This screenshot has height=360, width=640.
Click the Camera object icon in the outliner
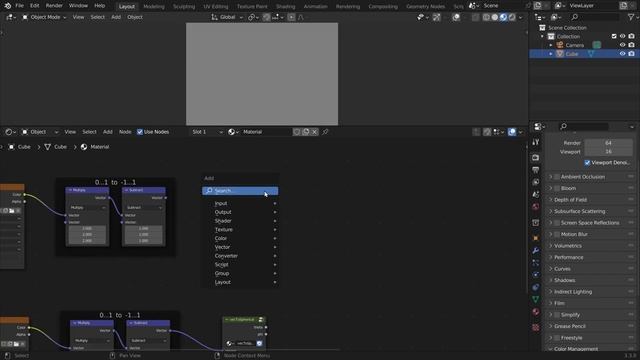[x=560, y=45]
